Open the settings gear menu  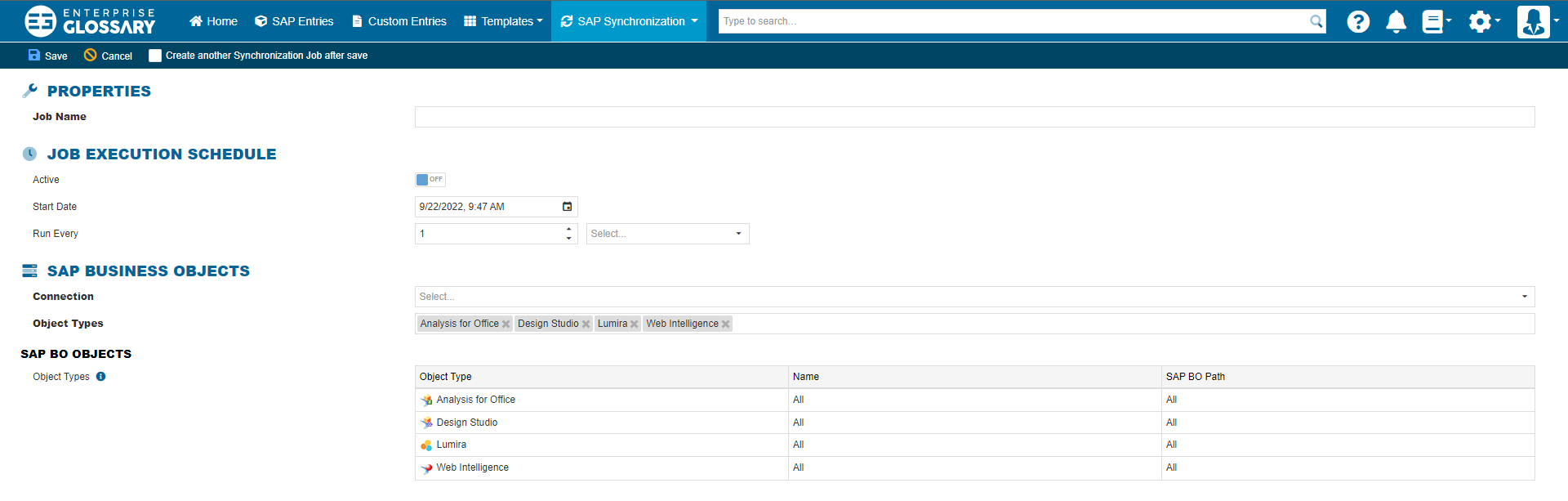pos(1481,22)
